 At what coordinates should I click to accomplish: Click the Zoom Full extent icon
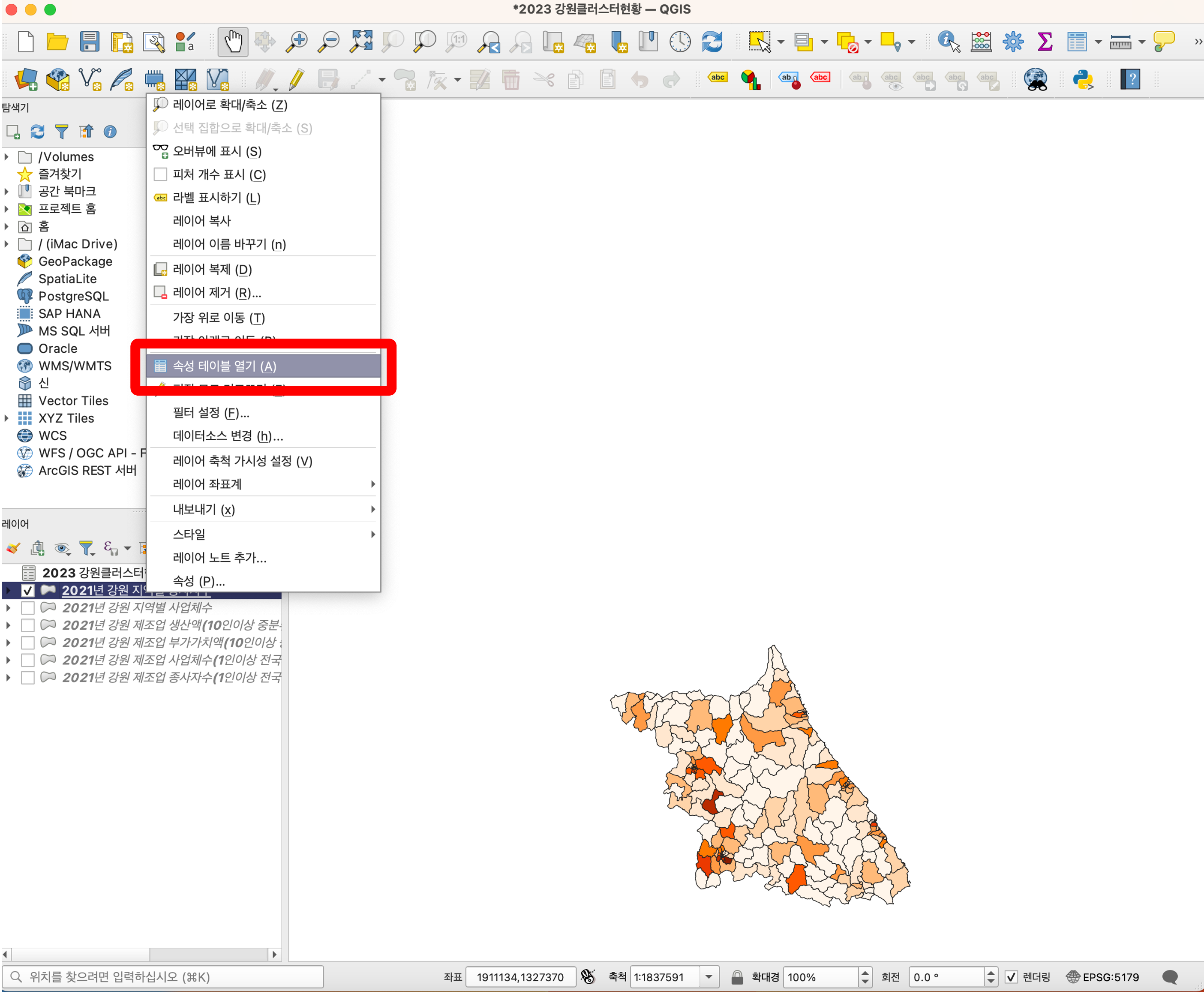[x=361, y=42]
